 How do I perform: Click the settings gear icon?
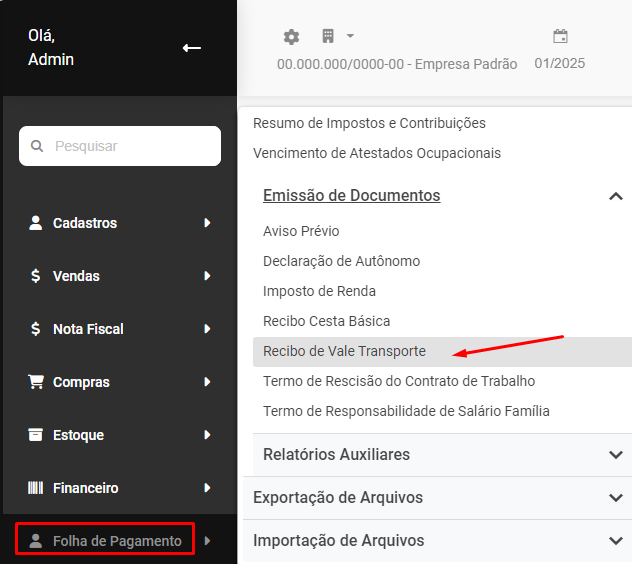point(291,37)
